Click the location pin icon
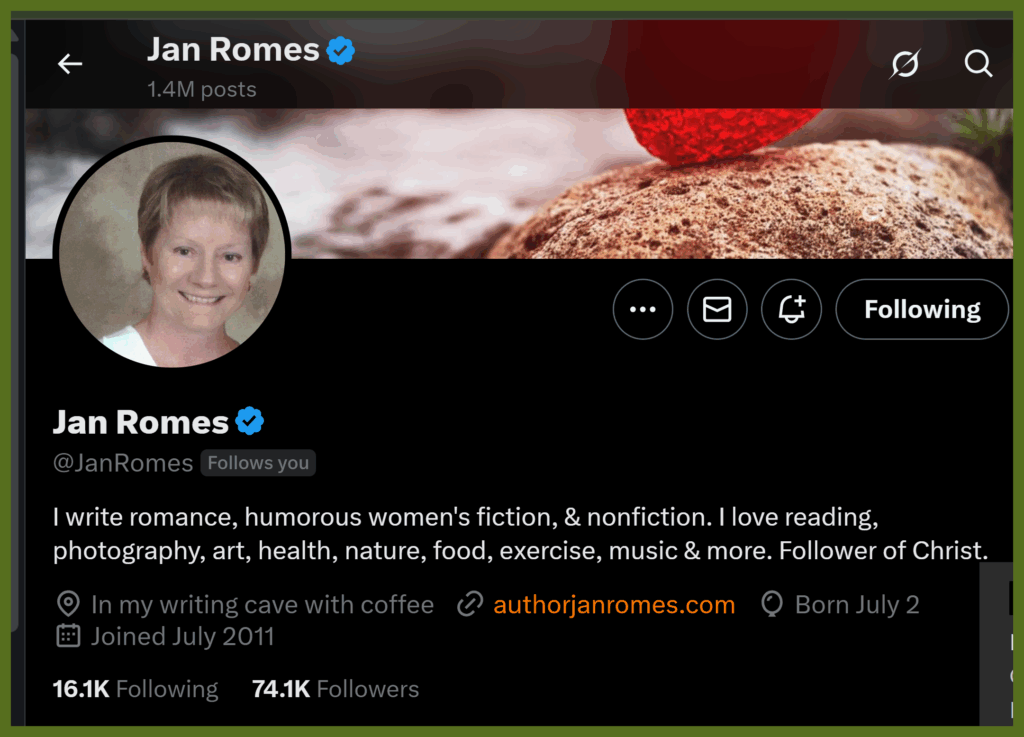This screenshot has width=1024, height=737. pyautogui.click(x=69, y=604)
